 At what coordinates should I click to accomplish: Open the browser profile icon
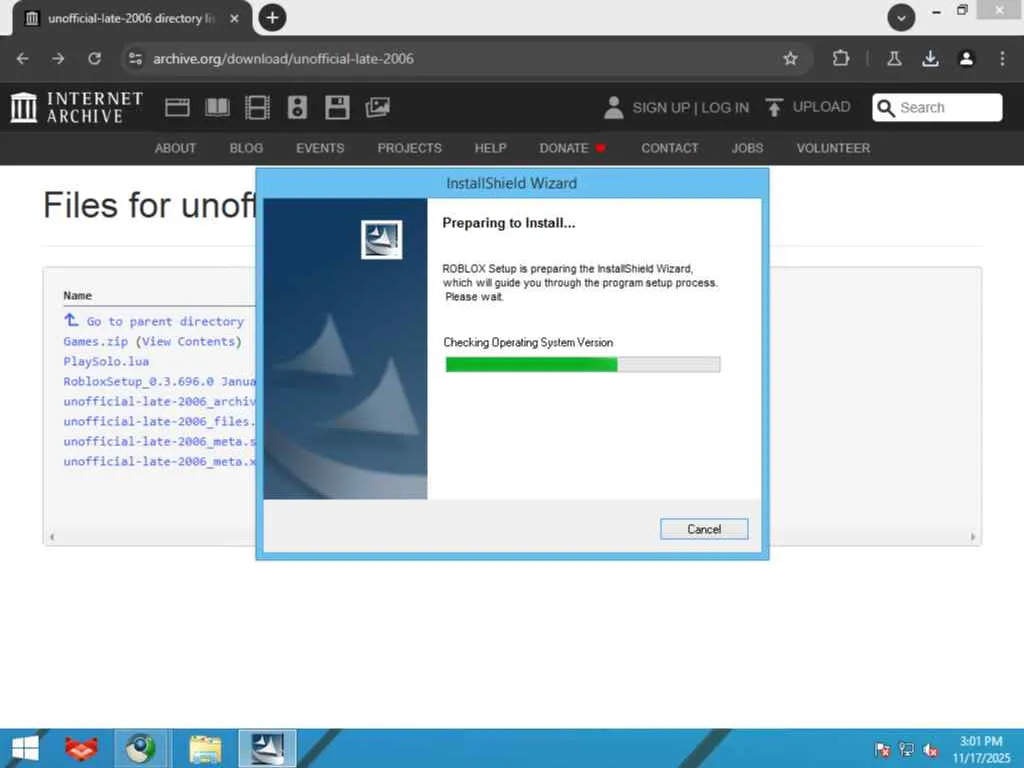pos(966,59)
